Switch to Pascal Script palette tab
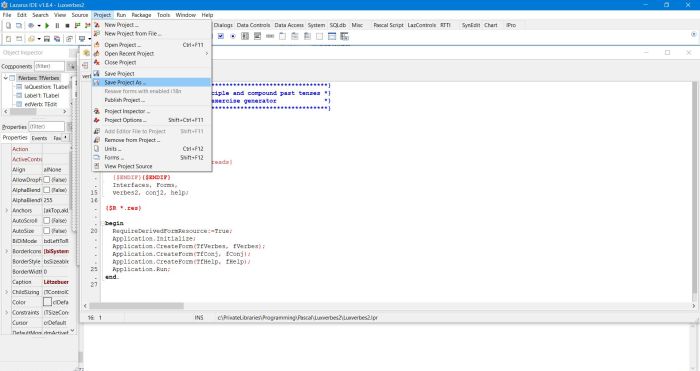Image resolution: width=700 pixels, height=371 pixels. pos(388,25)
